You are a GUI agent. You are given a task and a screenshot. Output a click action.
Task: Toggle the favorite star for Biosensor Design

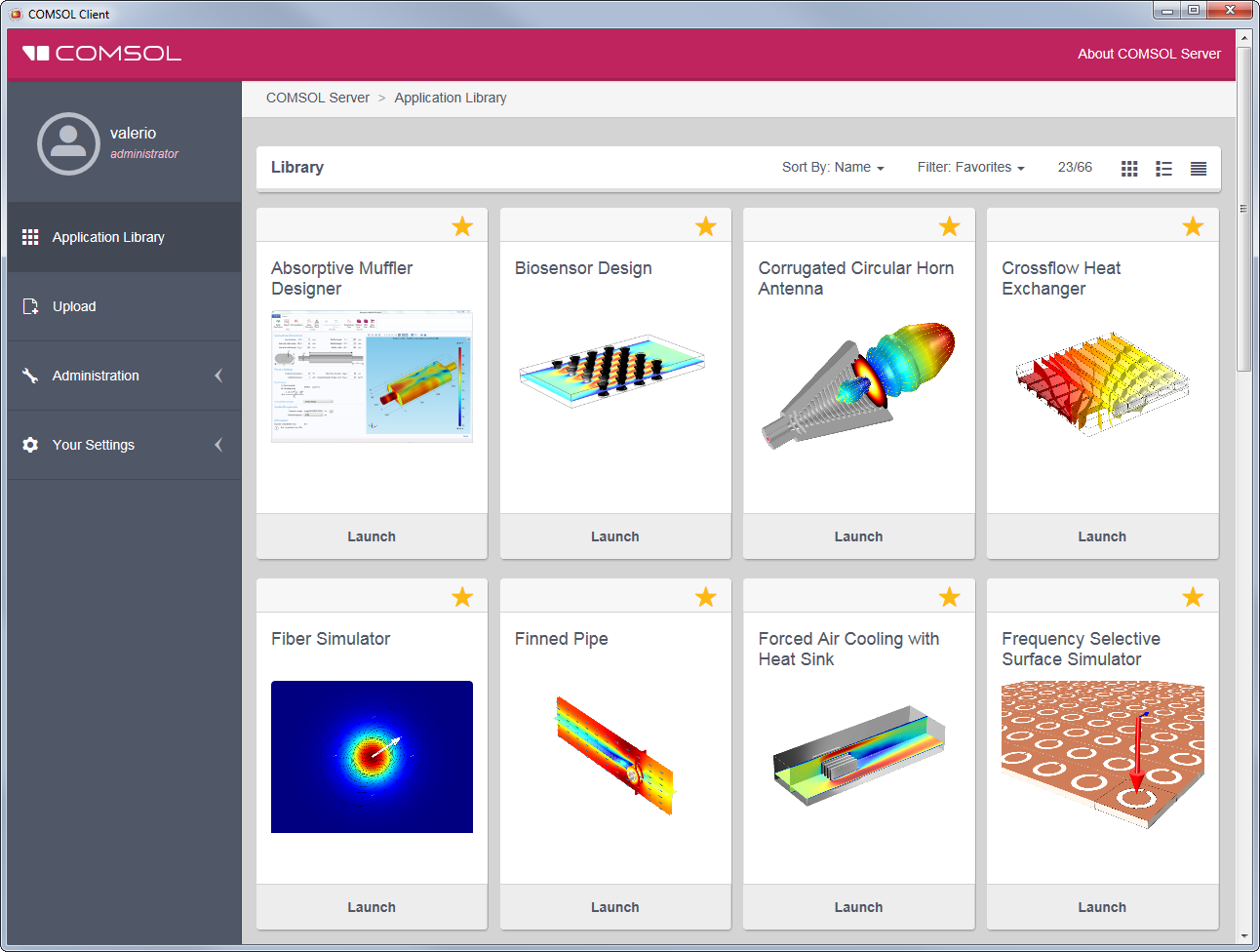706,226
